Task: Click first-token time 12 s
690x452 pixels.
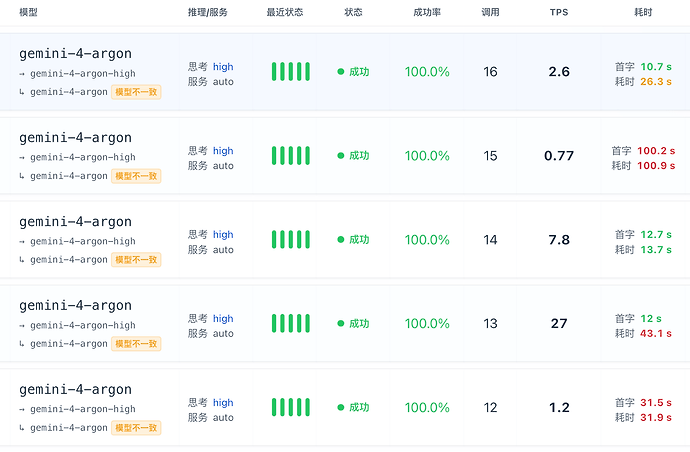Action: point(651,318)
